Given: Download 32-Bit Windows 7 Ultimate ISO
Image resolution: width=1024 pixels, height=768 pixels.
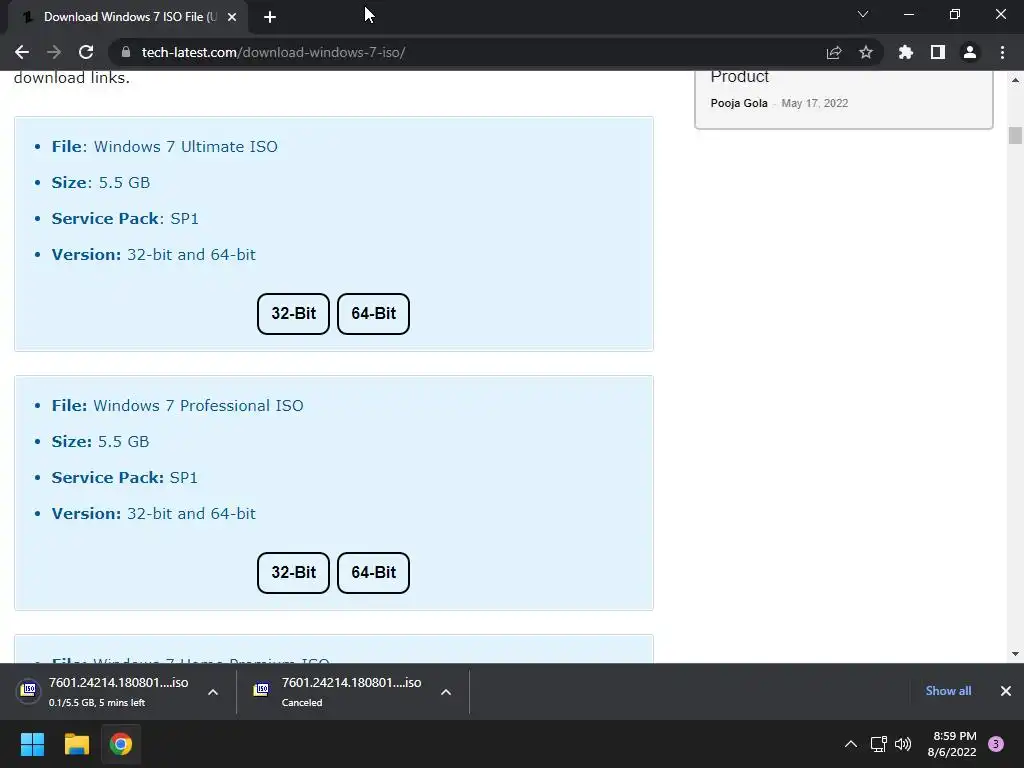Looking at the screenshot, I should [x=293, y=314].
